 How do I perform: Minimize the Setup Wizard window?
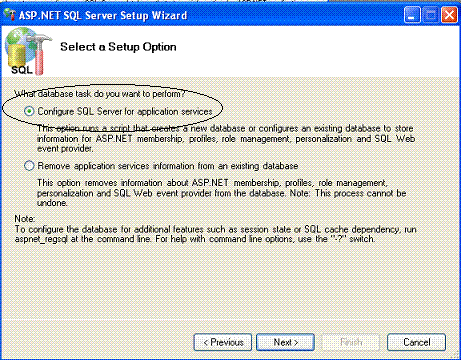pos(412,15)
